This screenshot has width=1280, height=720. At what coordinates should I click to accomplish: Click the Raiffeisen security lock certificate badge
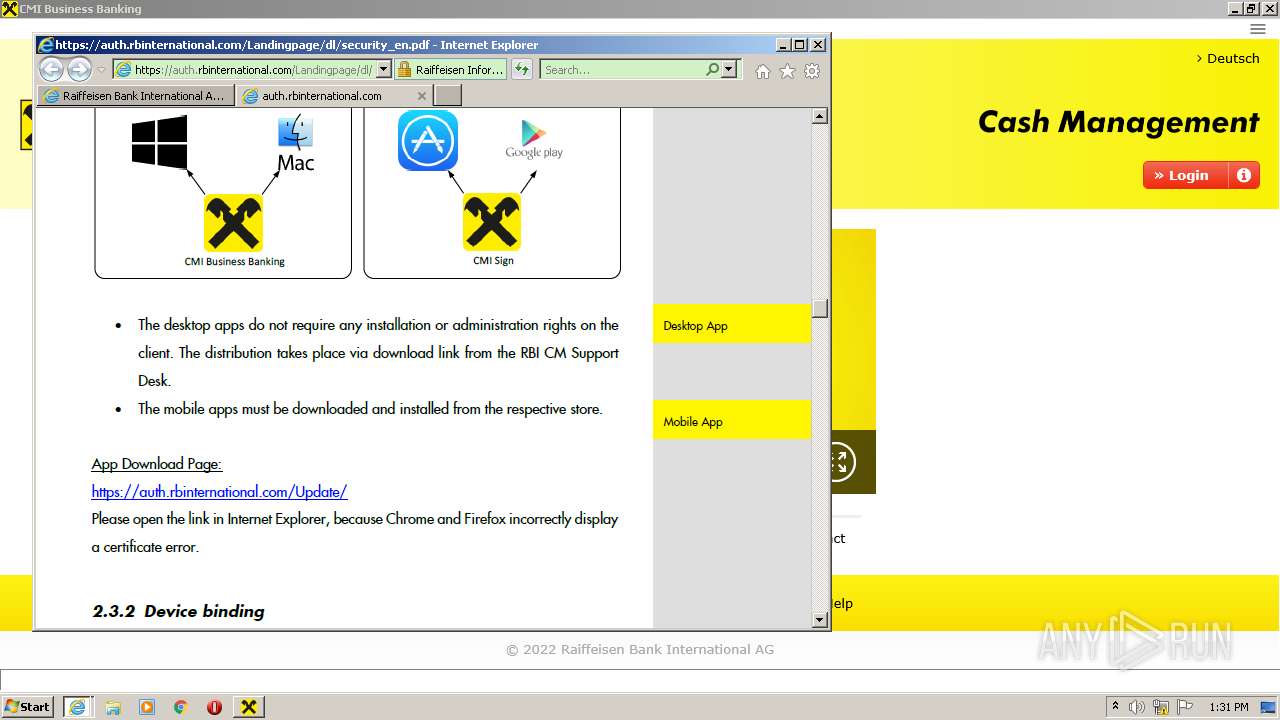tap(450, 70)
